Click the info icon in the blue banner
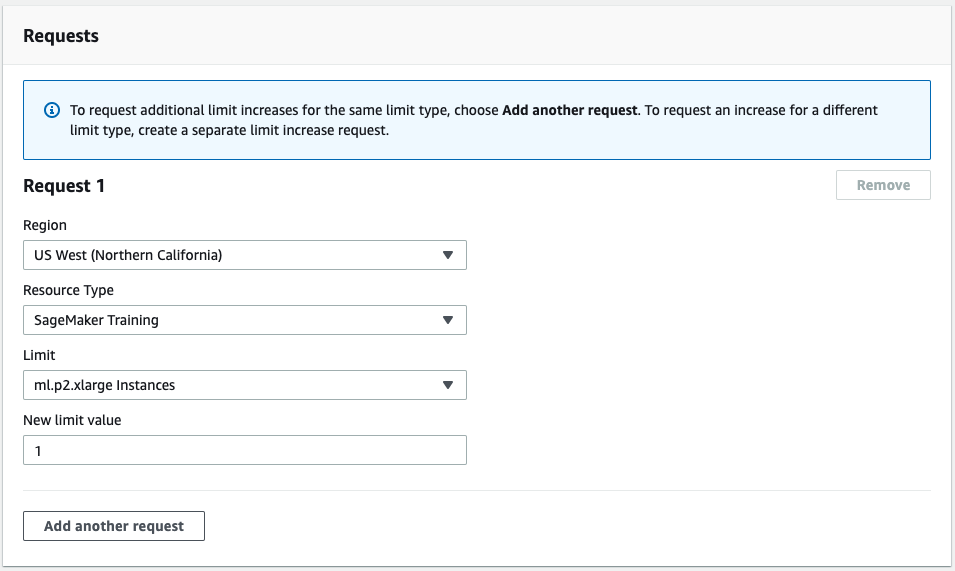 point(52,110)
